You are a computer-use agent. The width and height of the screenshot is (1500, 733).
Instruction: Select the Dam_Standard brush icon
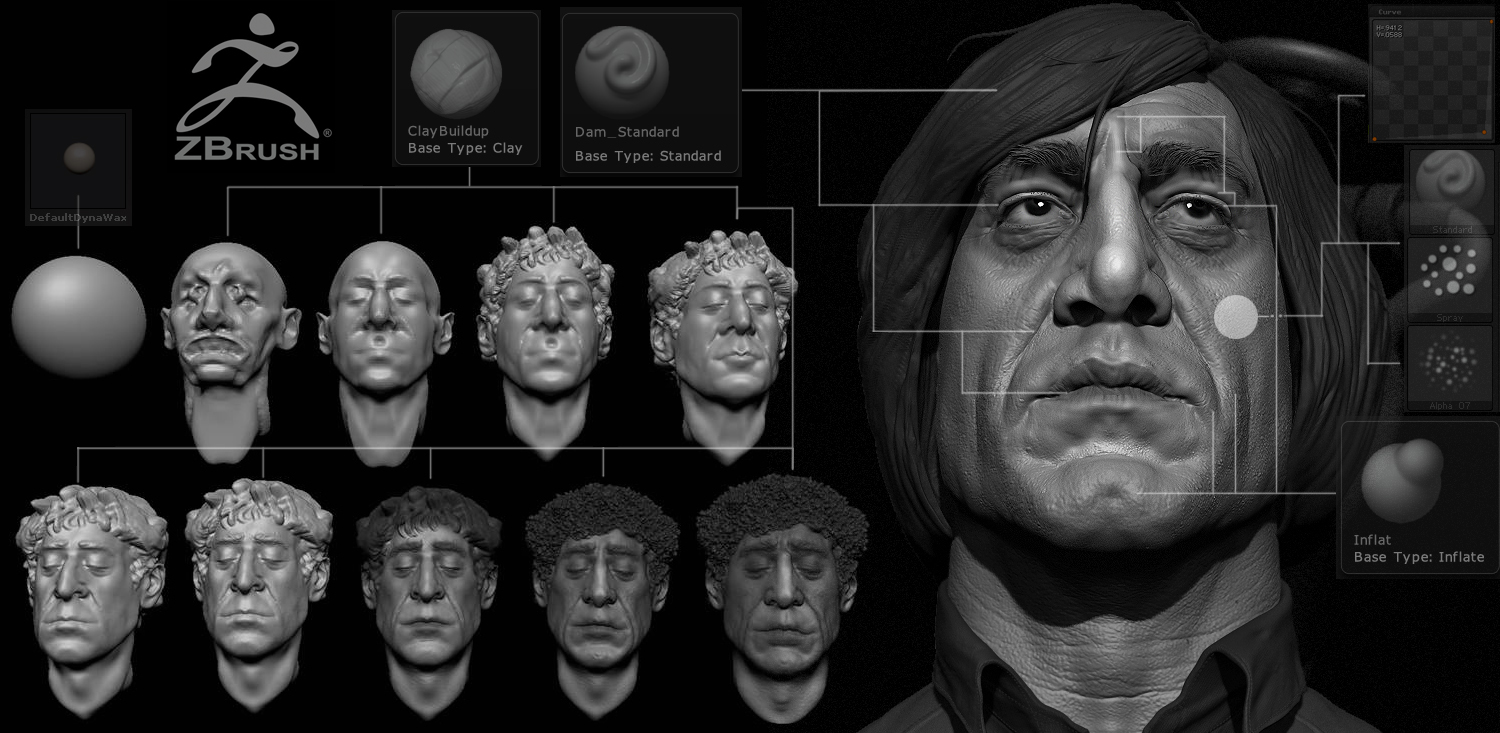click(x=620, y=70)
